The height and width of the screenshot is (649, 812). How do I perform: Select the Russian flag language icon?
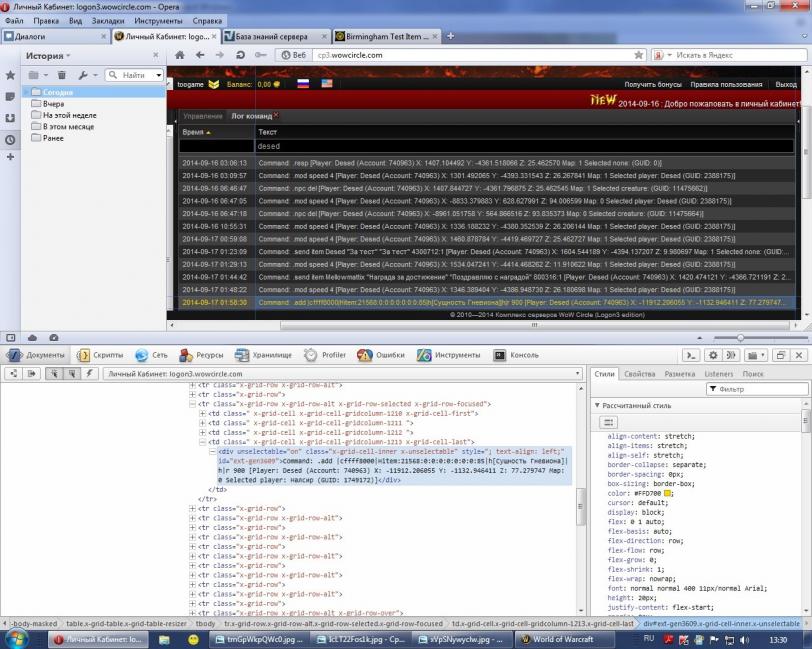coord(303,85)
